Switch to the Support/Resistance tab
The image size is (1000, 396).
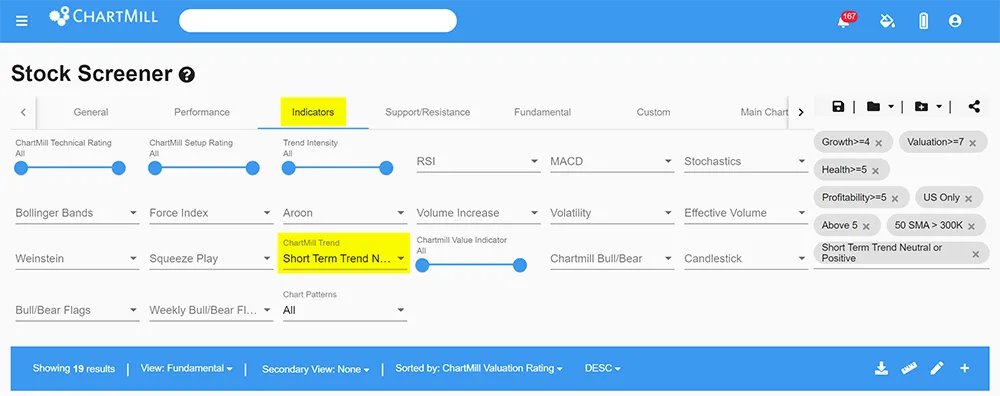tap(427, 112)
